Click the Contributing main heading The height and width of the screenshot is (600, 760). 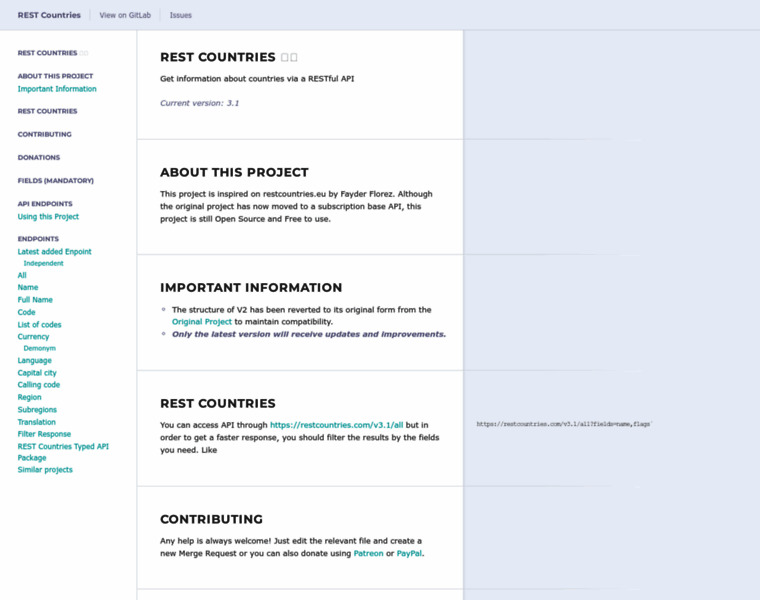(211, 520)
